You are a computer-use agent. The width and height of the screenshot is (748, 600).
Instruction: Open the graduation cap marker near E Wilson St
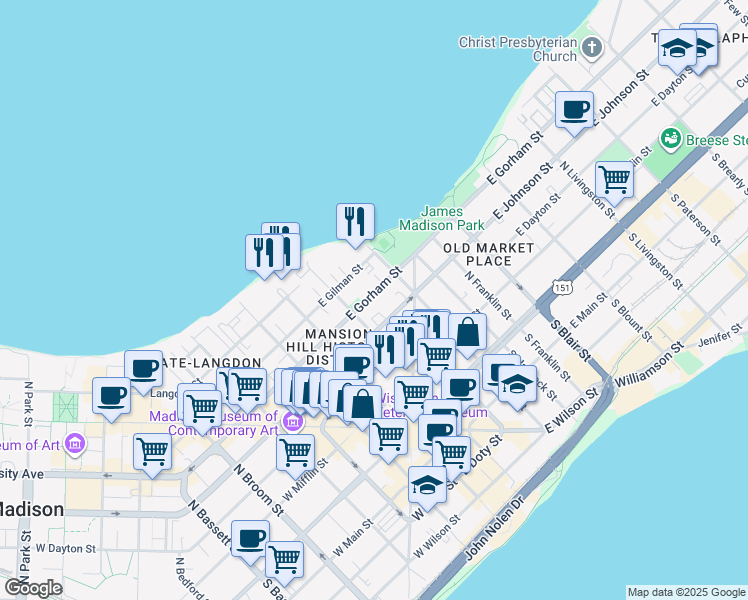[518, 388]
